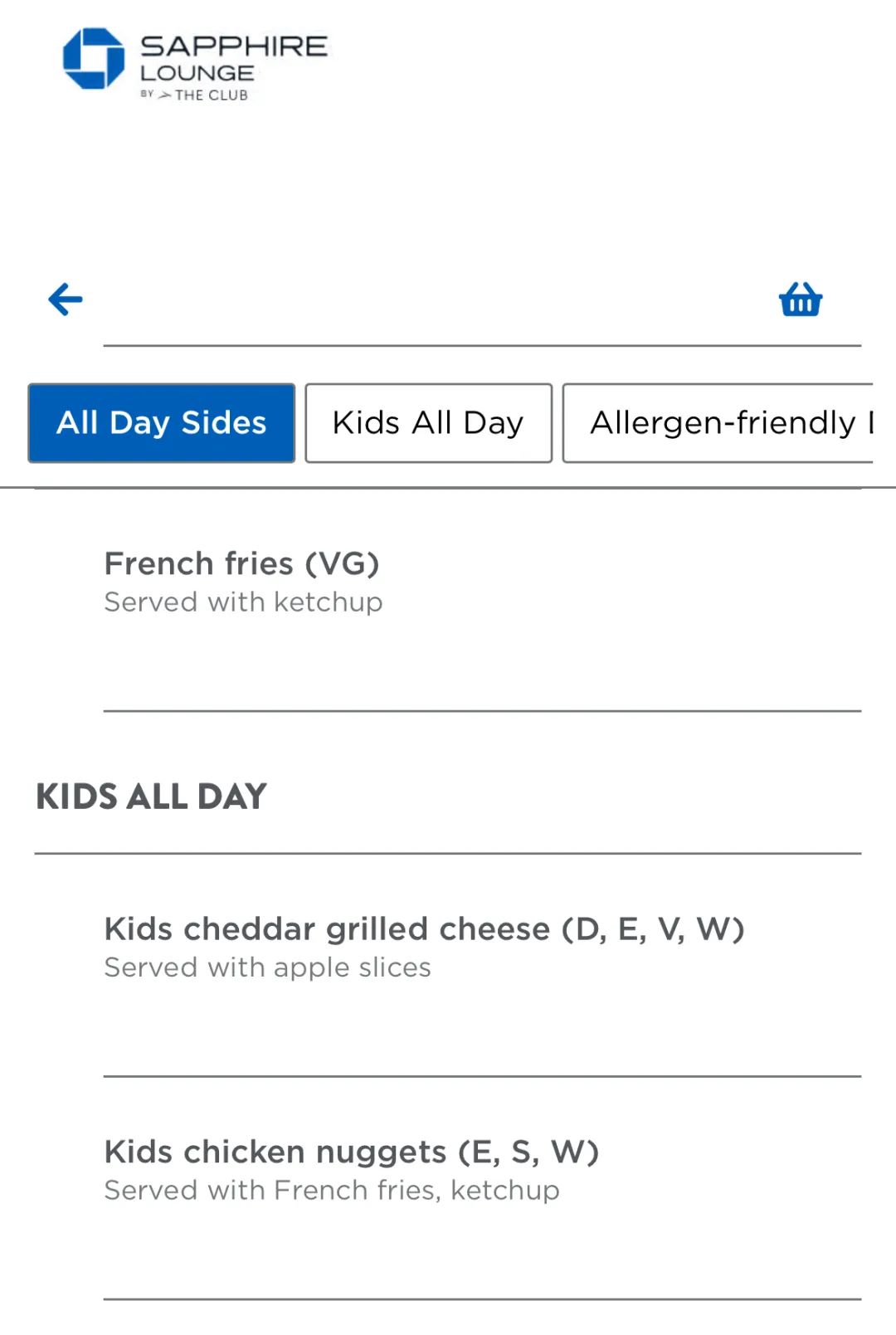Select the French fries menu item
This screenshot has height=1335, width=896.
coord(199,564)
